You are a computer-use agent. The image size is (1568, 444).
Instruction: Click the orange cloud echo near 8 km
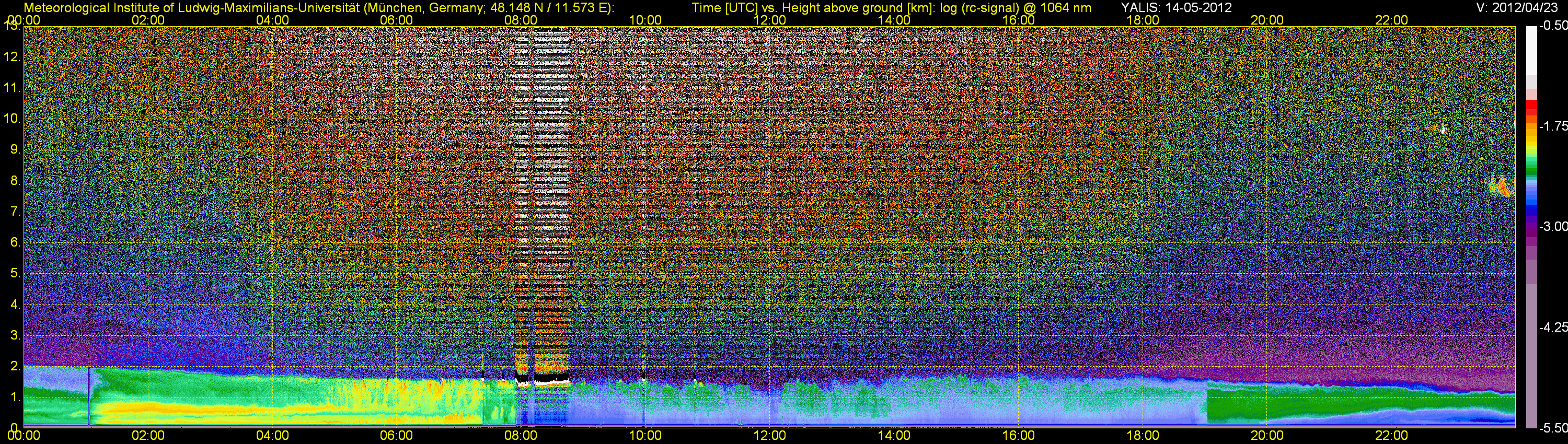[x=1502, y=186]
